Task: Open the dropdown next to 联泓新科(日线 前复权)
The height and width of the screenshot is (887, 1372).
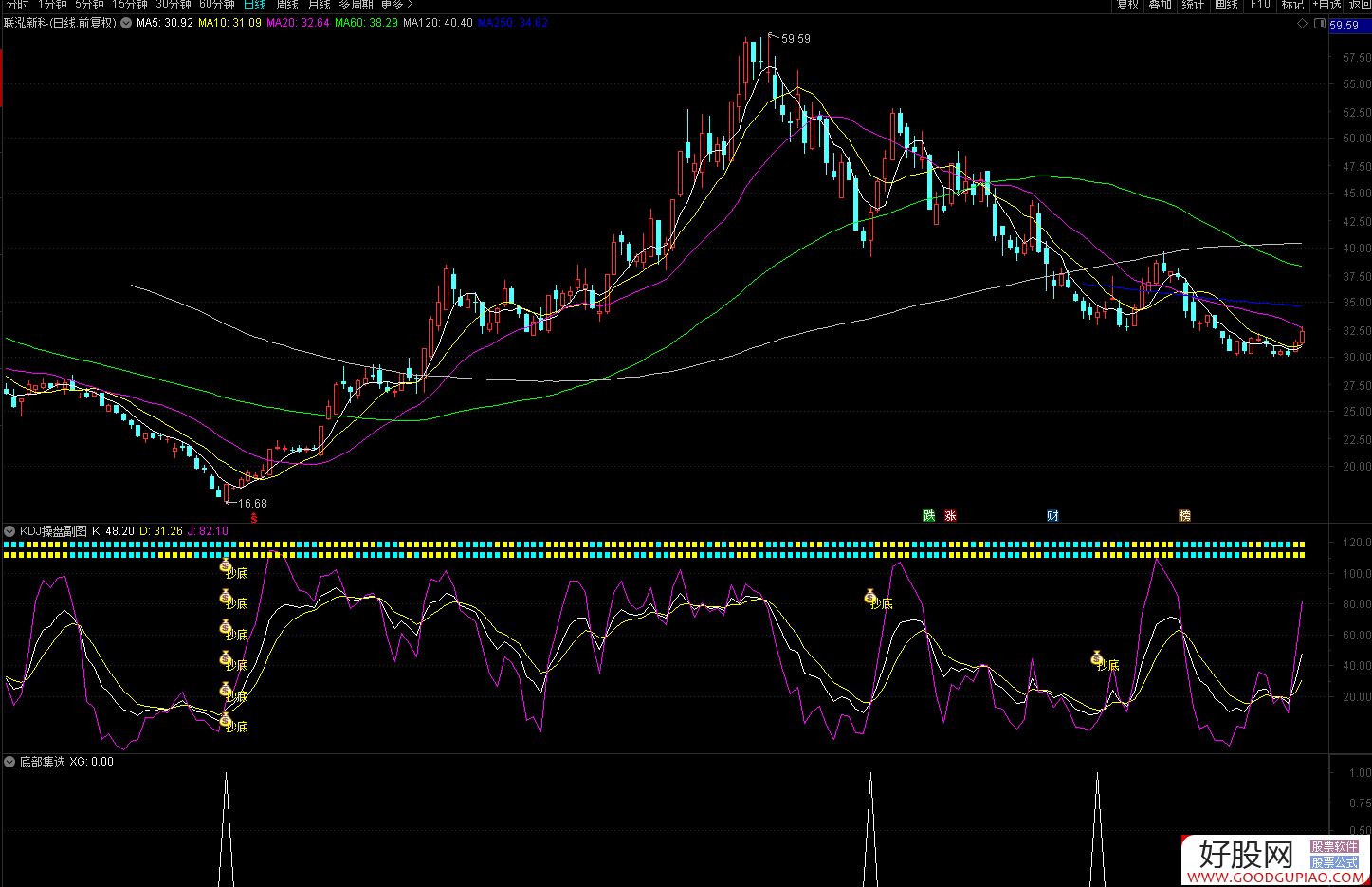Action: [126, 23]
